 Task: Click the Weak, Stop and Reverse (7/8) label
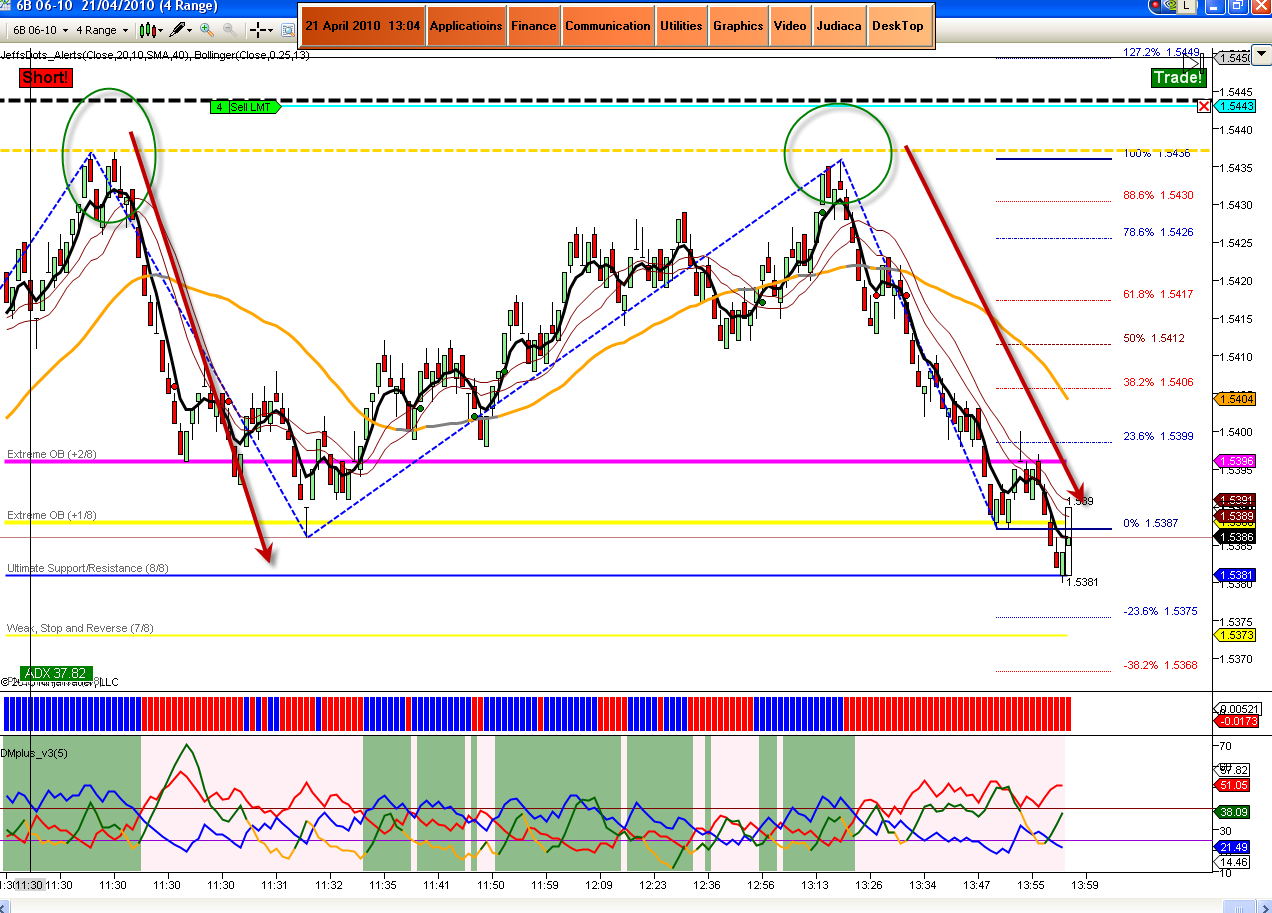coord(80,628)
